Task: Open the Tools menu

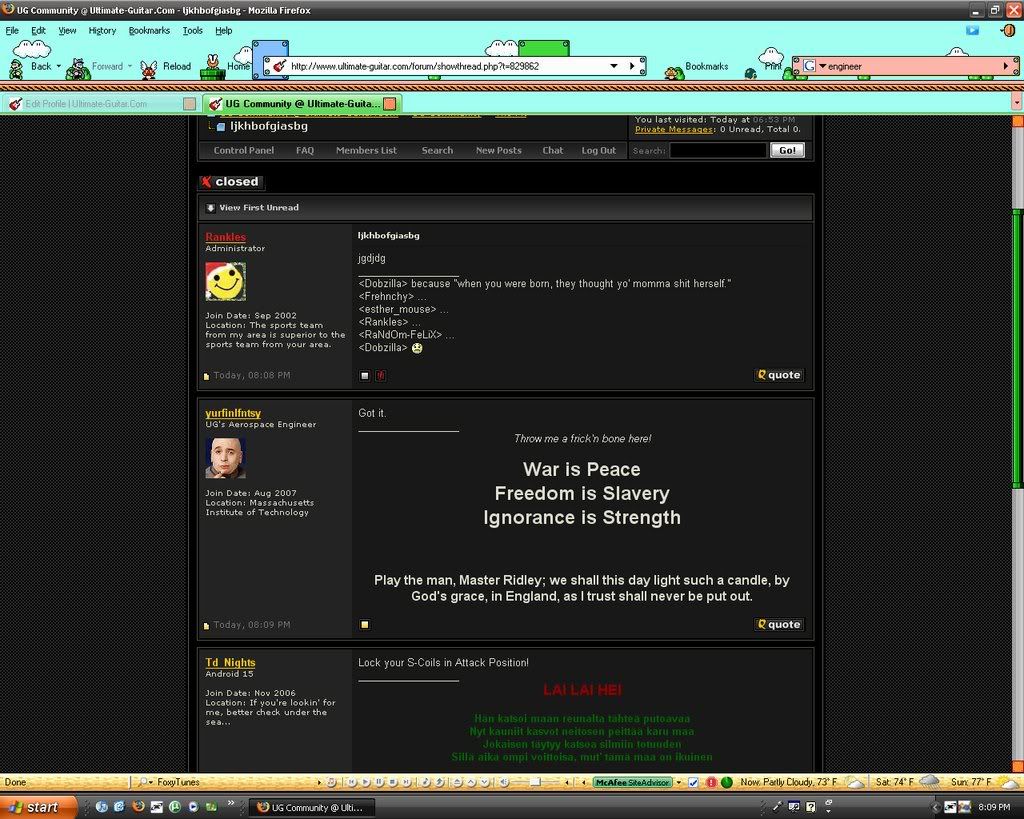Action: click(x=192, y=31)
